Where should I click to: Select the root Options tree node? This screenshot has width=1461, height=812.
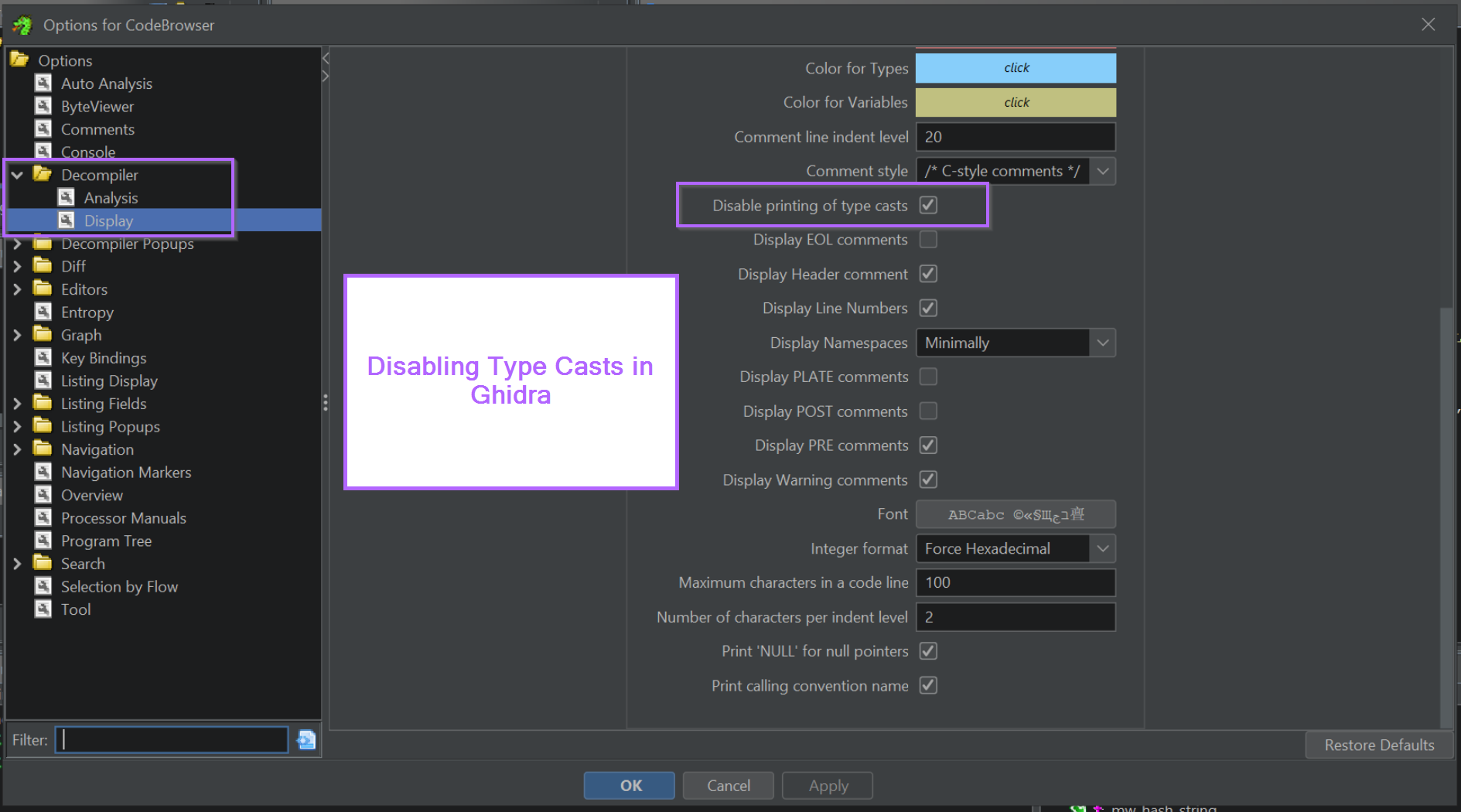tap(65, 60)
